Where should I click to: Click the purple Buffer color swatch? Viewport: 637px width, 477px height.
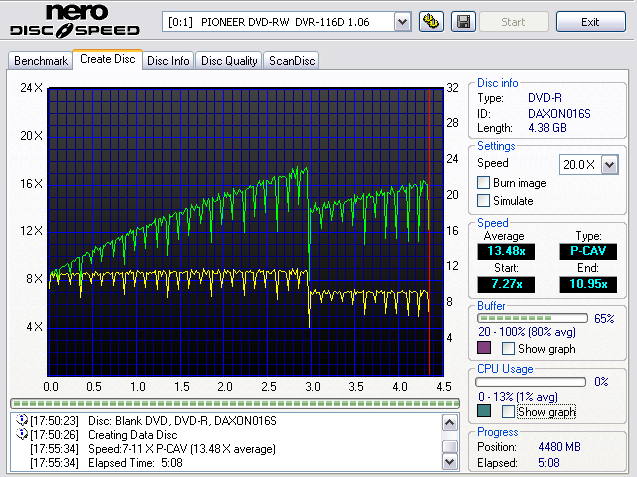(x=484, y=349)
